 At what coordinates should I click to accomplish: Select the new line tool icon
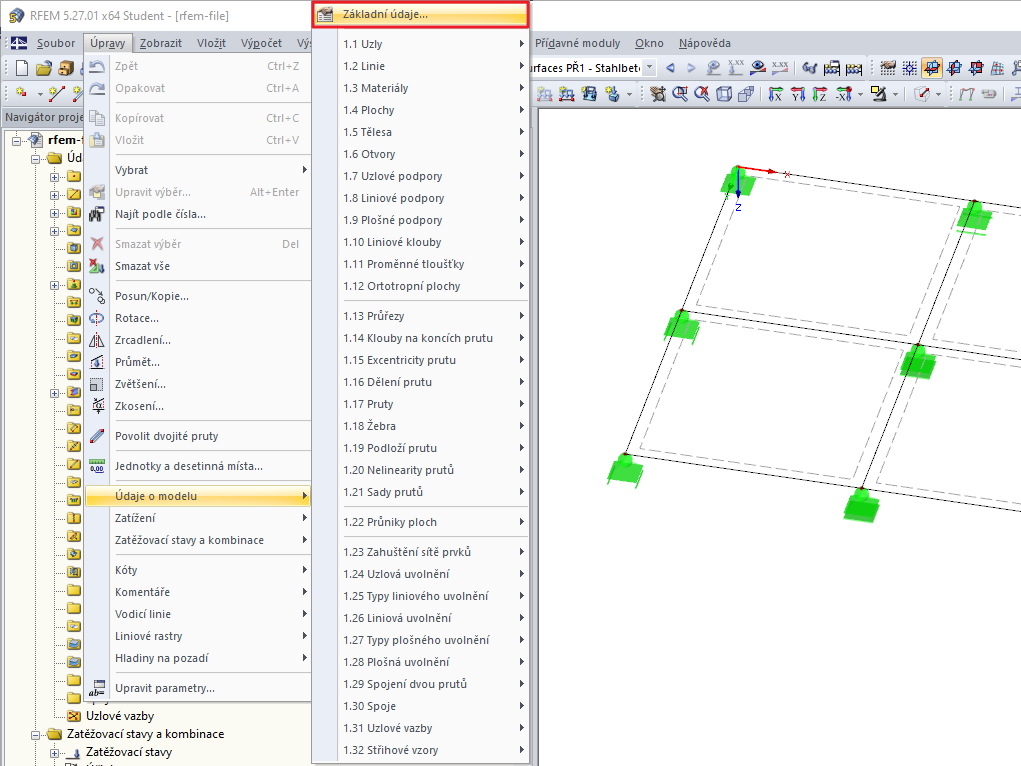57,93
